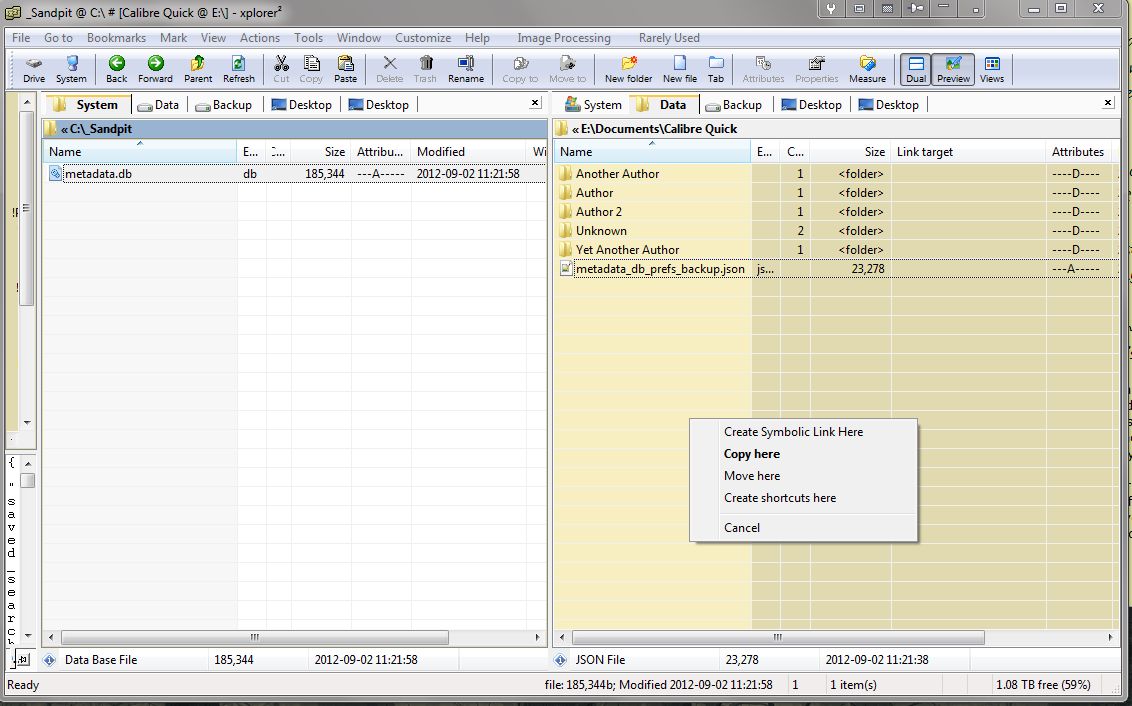Click the Measure tool icon
1132x706 pixels.
[867, 69]
